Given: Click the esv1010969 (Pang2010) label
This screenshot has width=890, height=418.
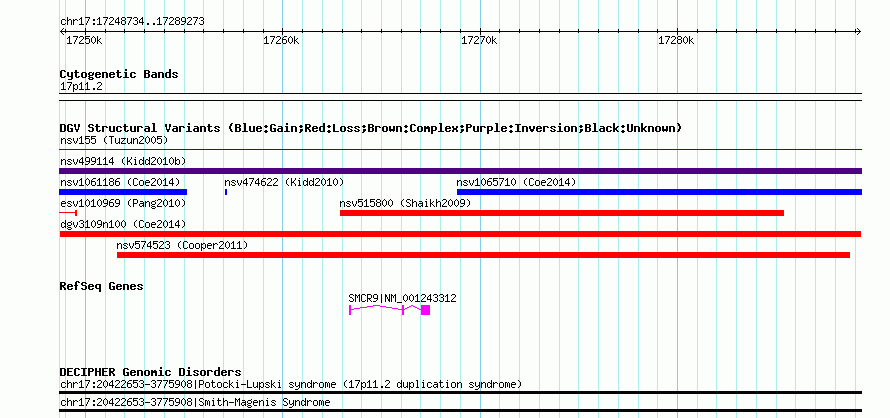Looking at the screenshot, I should (x=123, y=203).
